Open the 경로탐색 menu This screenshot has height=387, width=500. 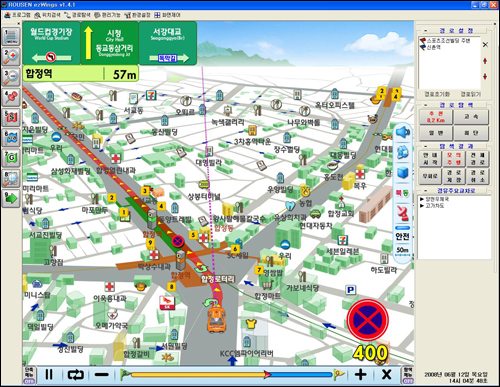[77, 15]
